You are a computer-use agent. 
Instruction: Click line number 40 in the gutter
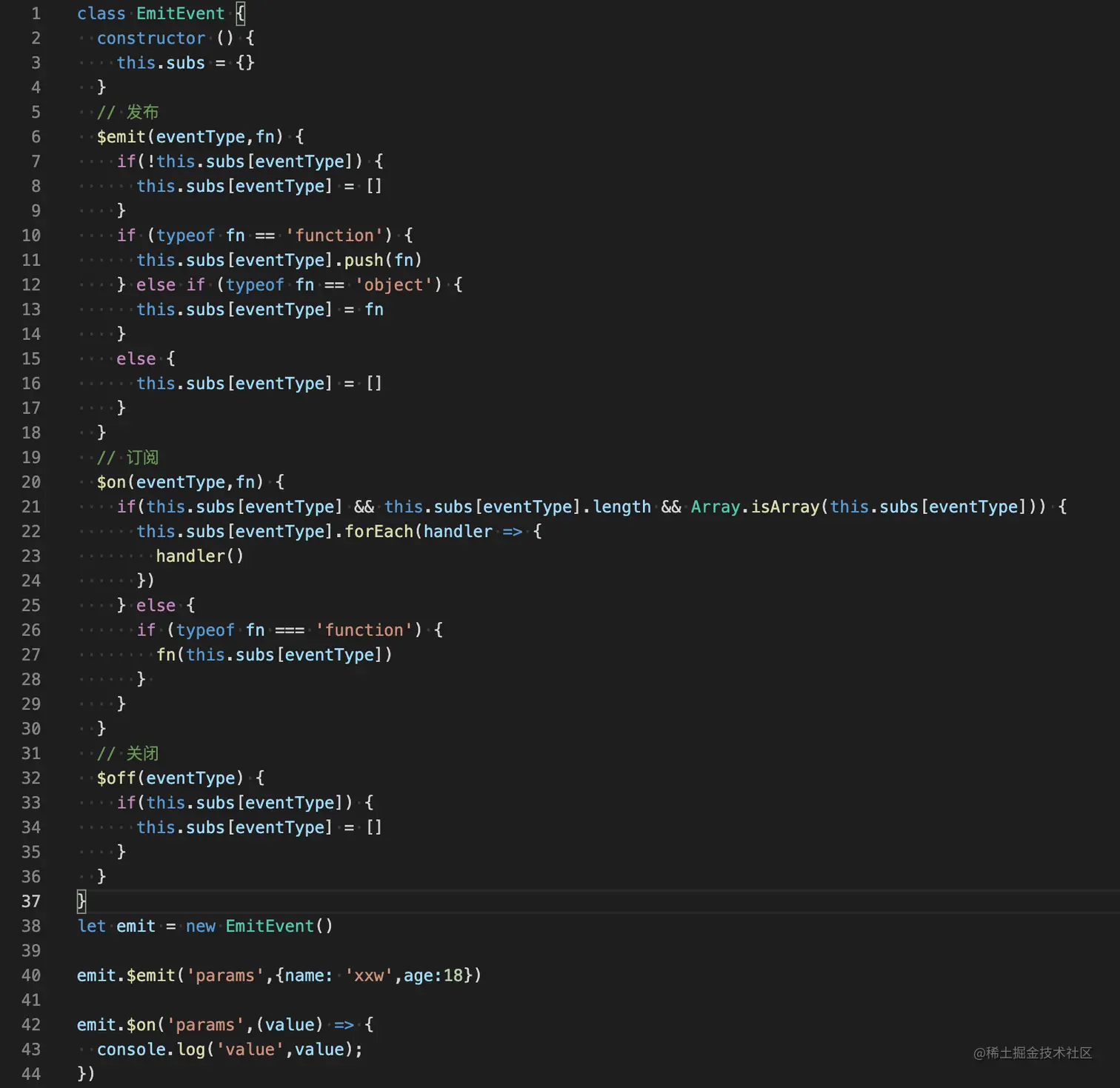(31, 975)
